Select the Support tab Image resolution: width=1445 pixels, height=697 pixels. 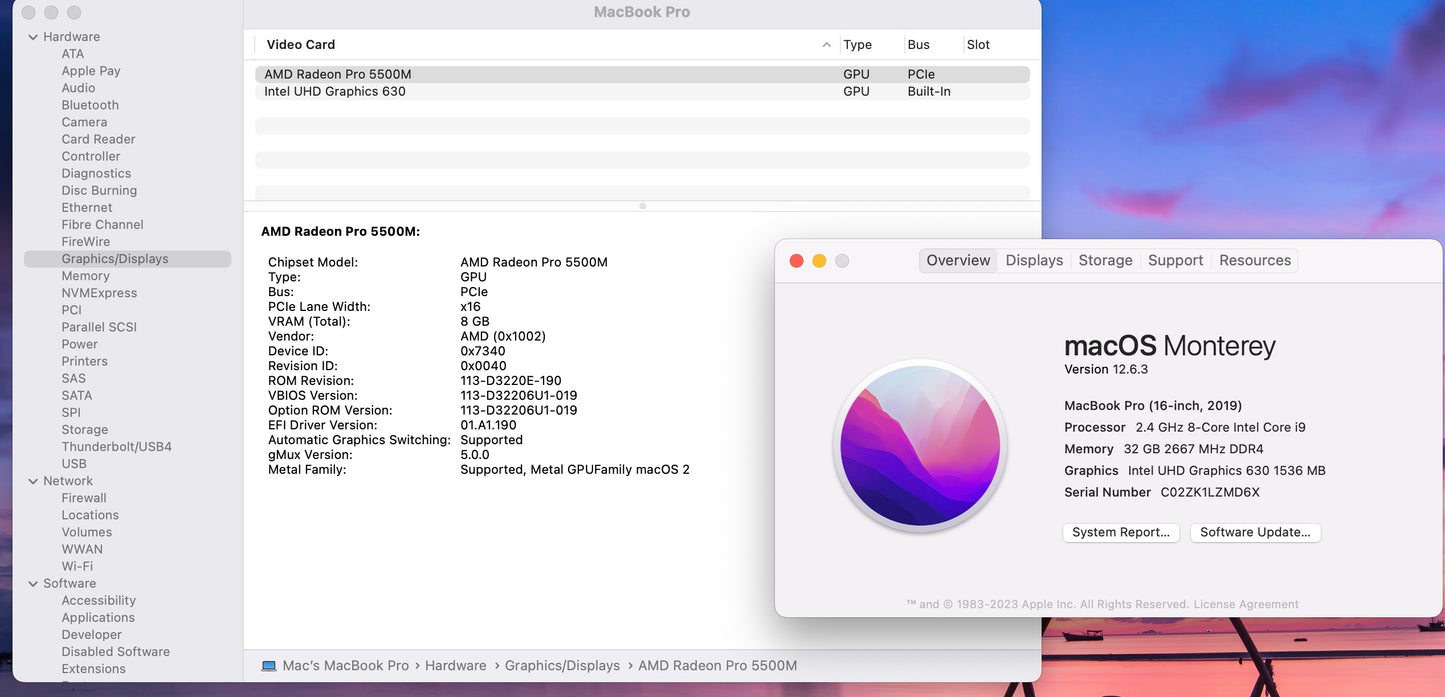[1175, 260]
